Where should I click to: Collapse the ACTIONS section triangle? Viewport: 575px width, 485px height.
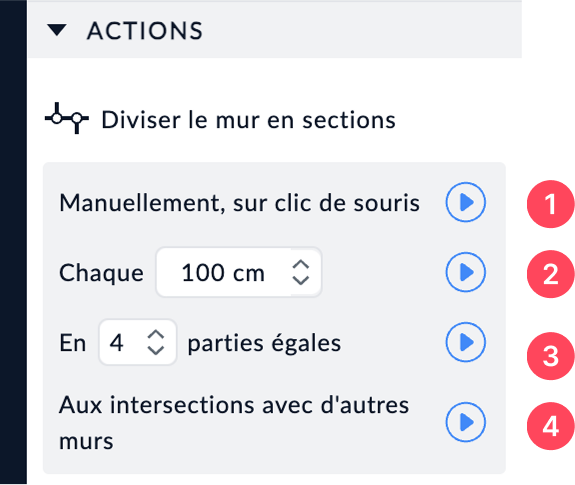pos(57,30)
